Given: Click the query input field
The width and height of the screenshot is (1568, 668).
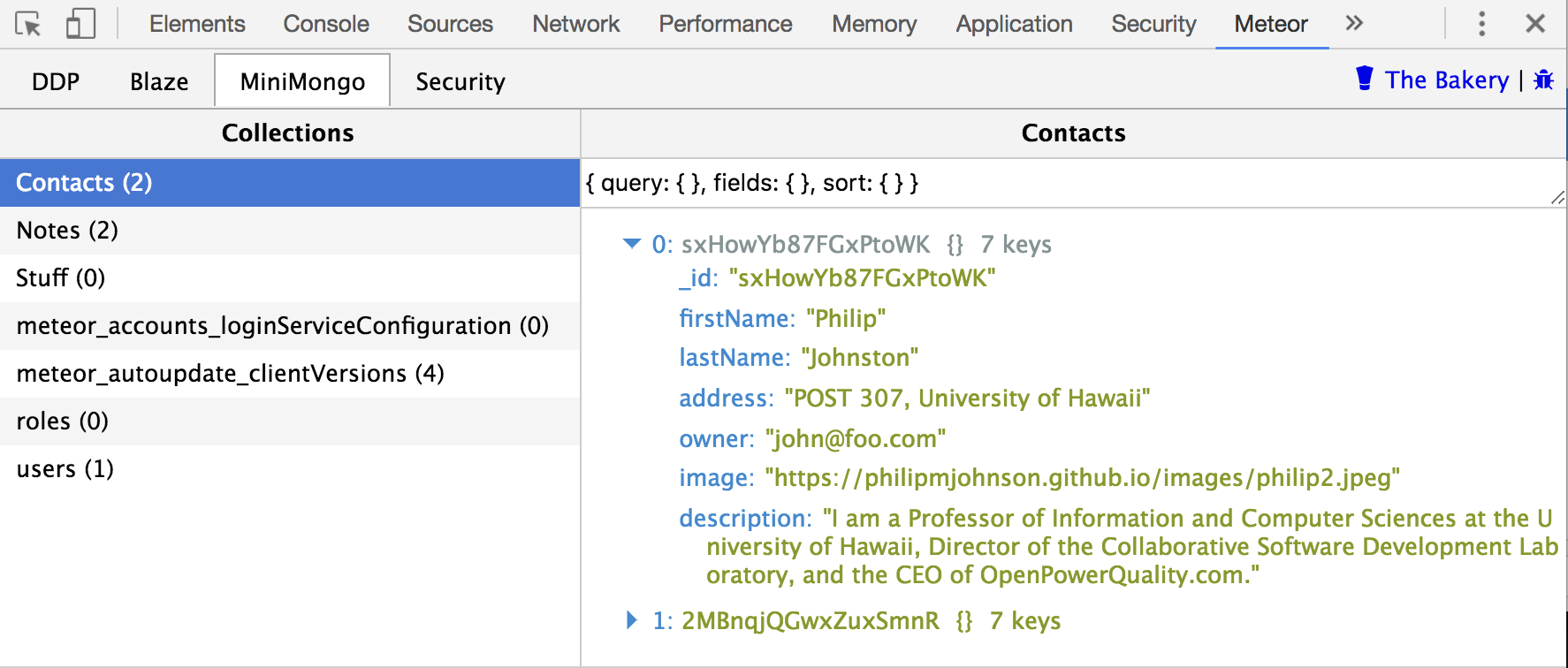Looking at the screenshot, I should (1061, 183).
